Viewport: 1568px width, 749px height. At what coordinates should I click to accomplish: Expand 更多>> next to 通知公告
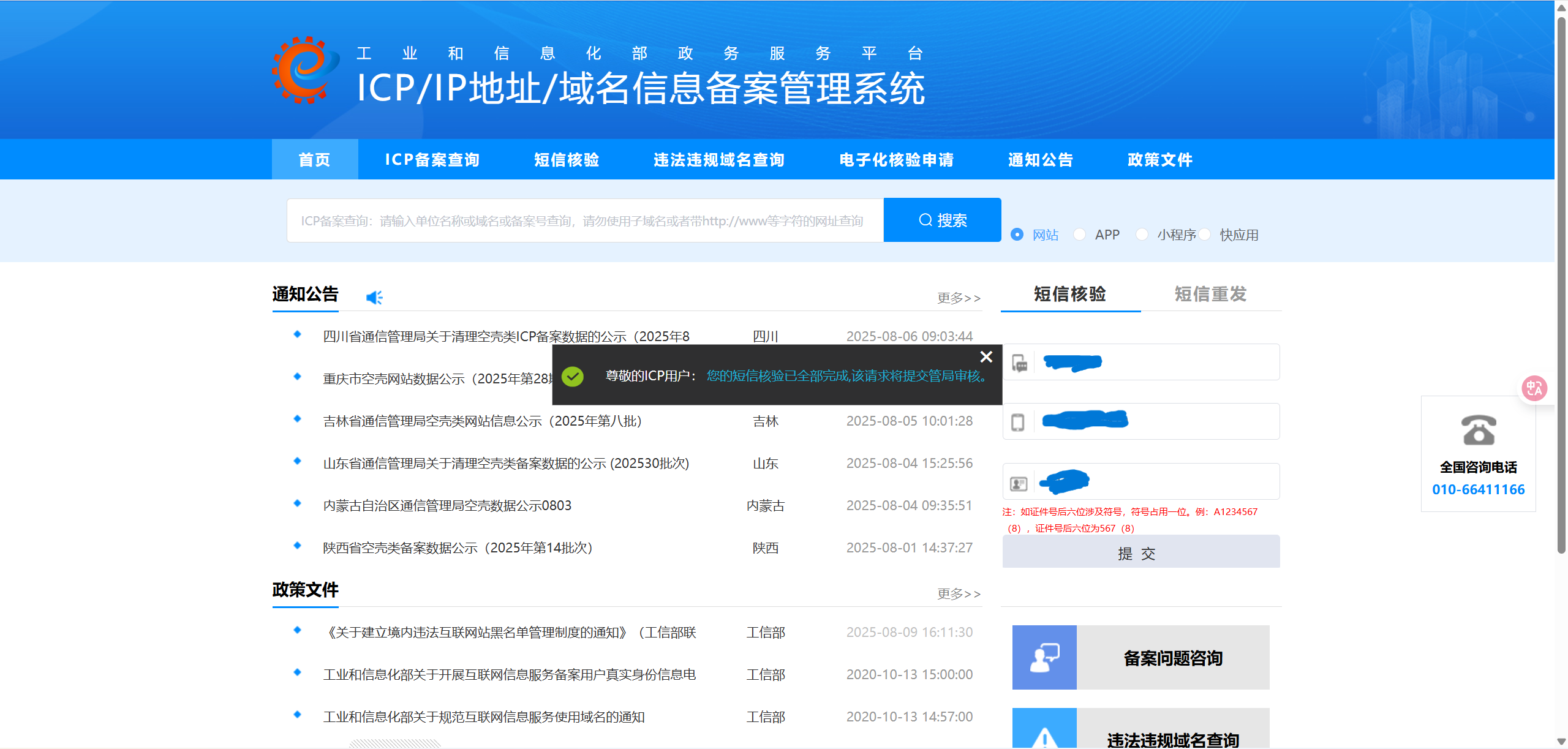(959, 298)
